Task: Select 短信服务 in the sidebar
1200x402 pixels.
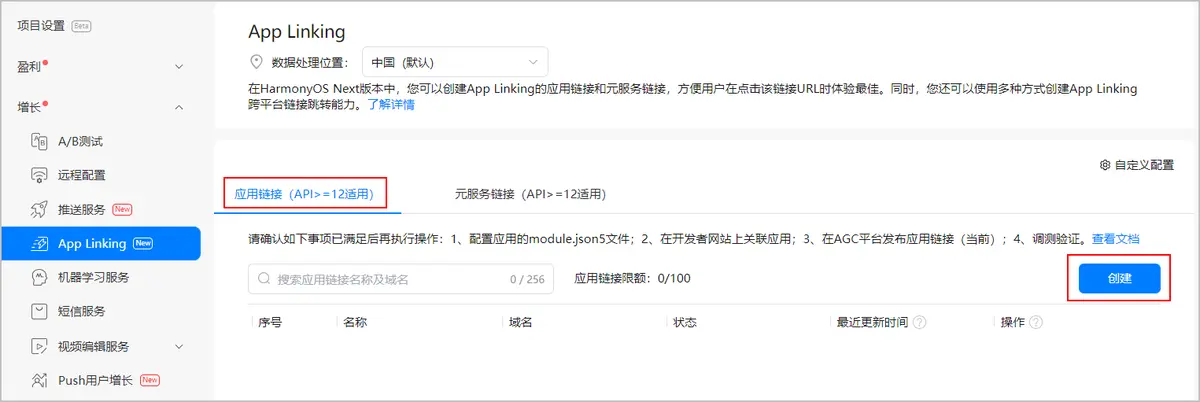Action: (82, 311)
